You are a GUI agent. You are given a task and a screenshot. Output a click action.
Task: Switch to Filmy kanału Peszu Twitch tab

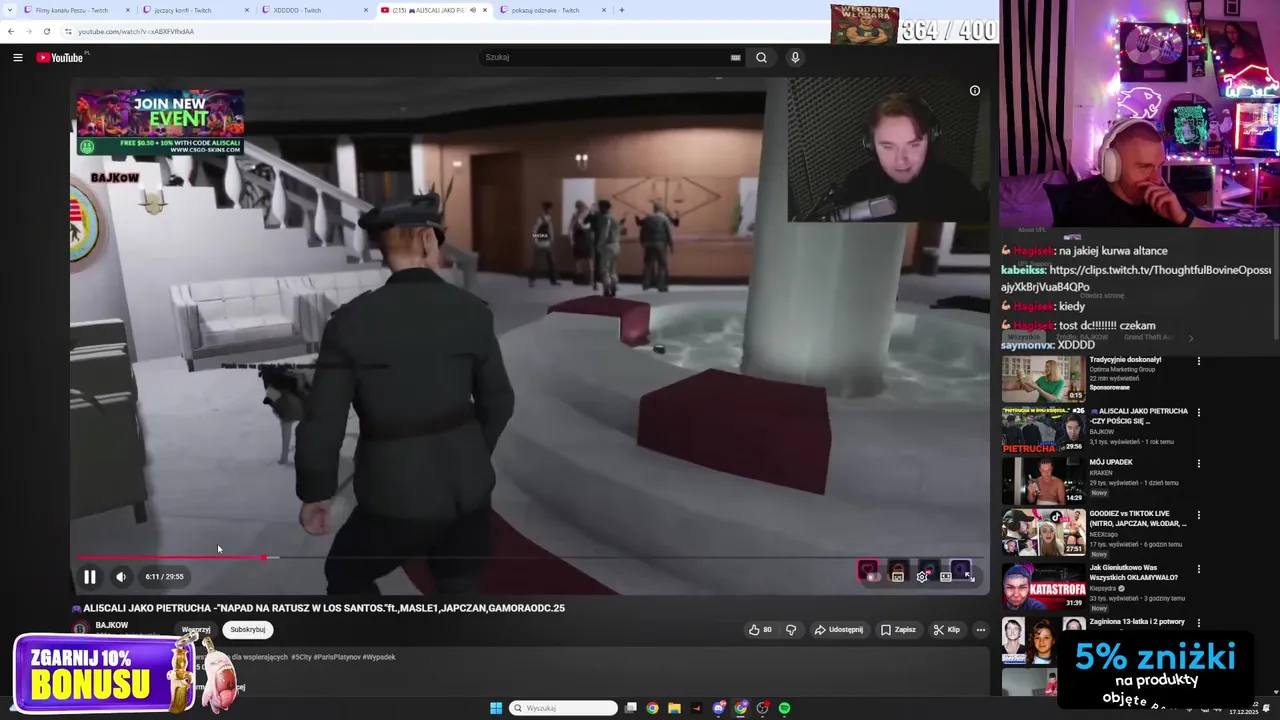[x=72, y=10]
